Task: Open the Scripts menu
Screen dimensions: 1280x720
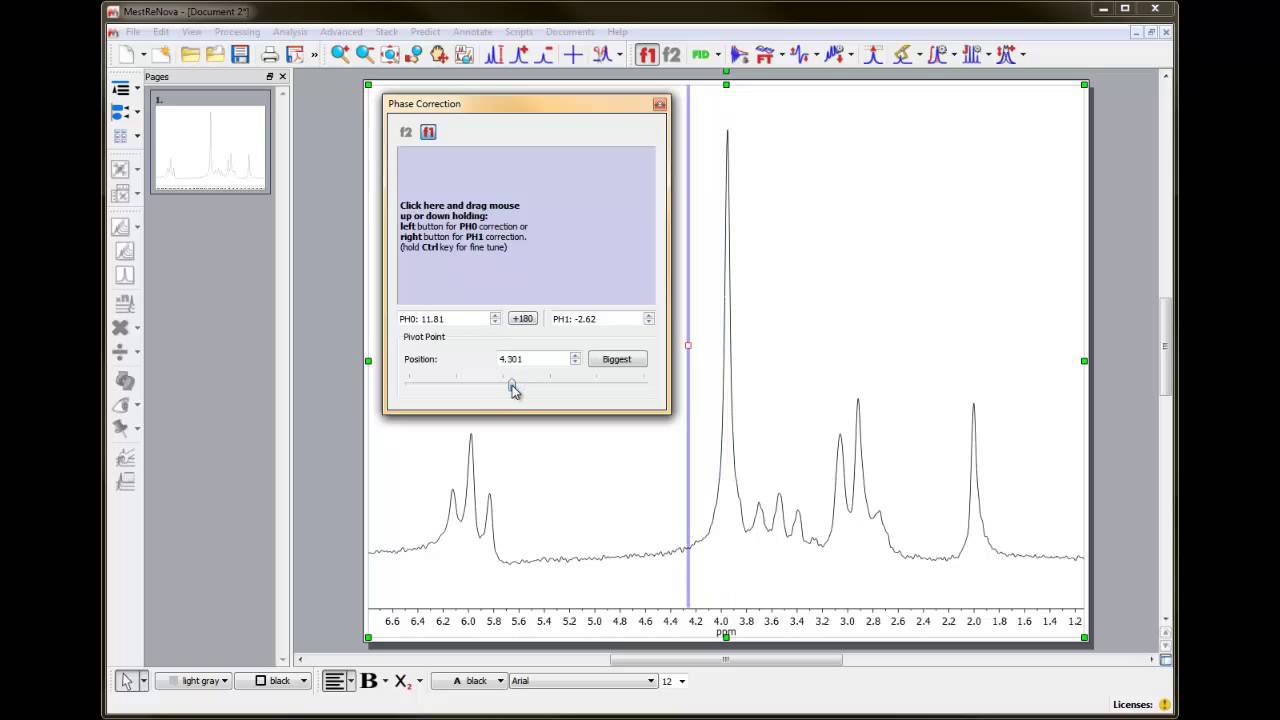Action: (x=519, y=32)
